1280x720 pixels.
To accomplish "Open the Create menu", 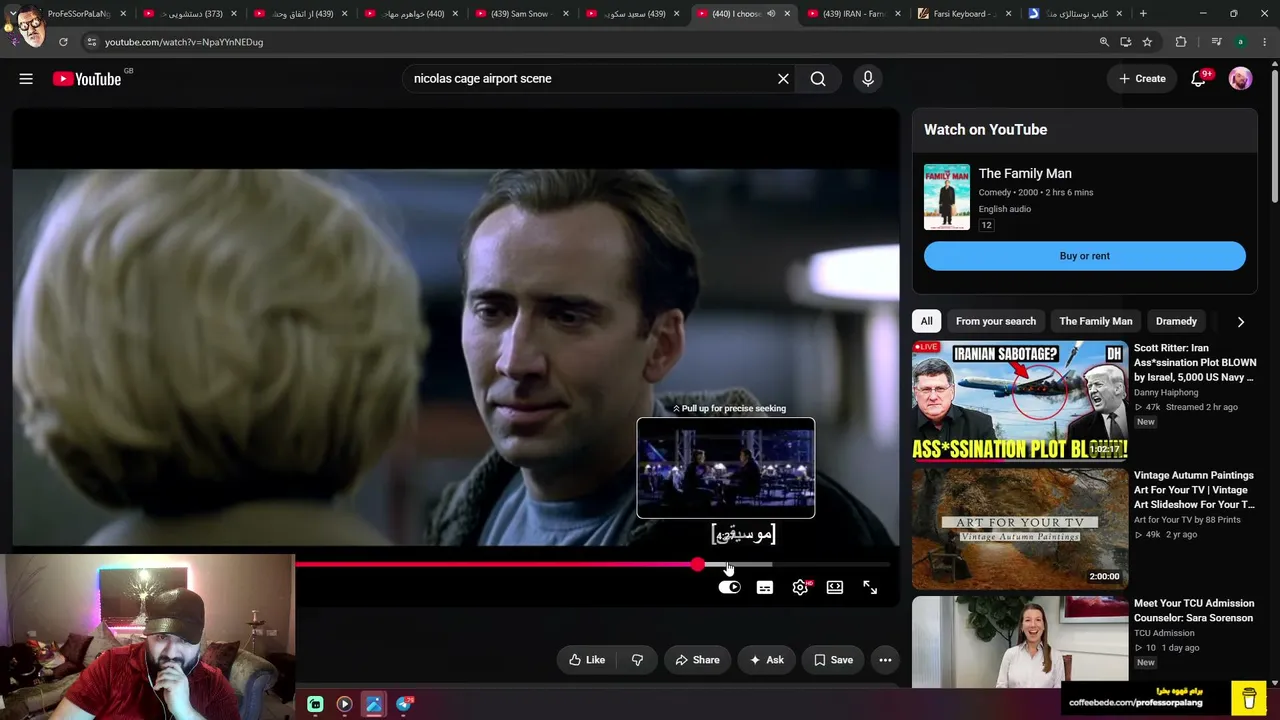I will coord(1142,79).
